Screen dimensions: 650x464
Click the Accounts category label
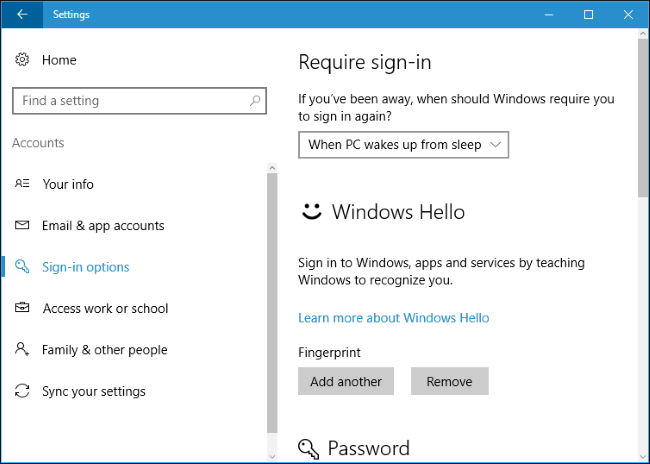tap(38, 143)
